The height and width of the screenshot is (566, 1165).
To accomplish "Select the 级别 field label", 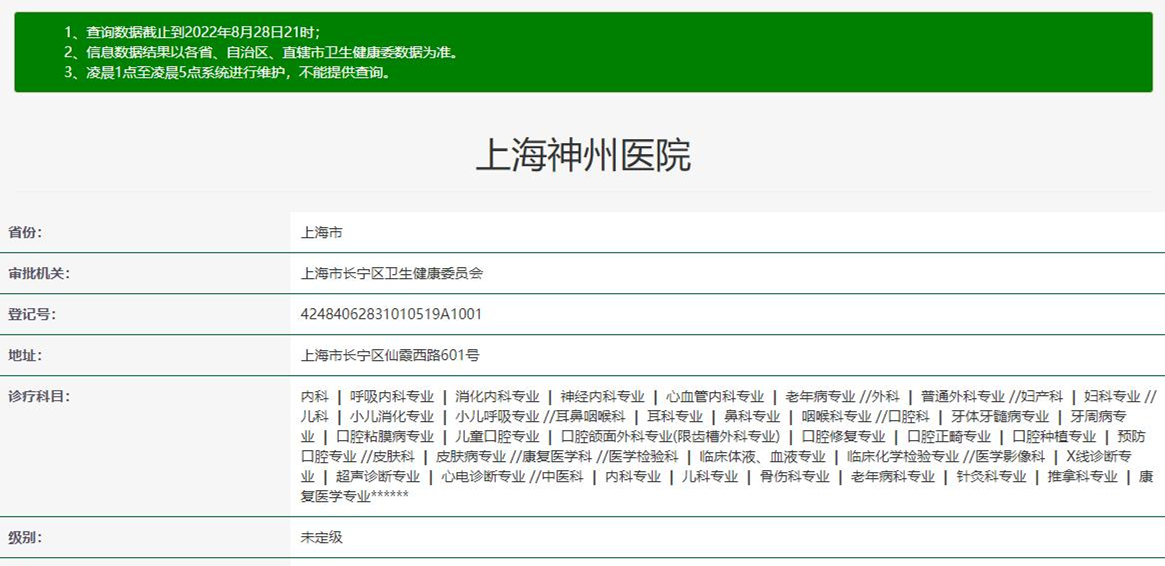I will [25, 537].
